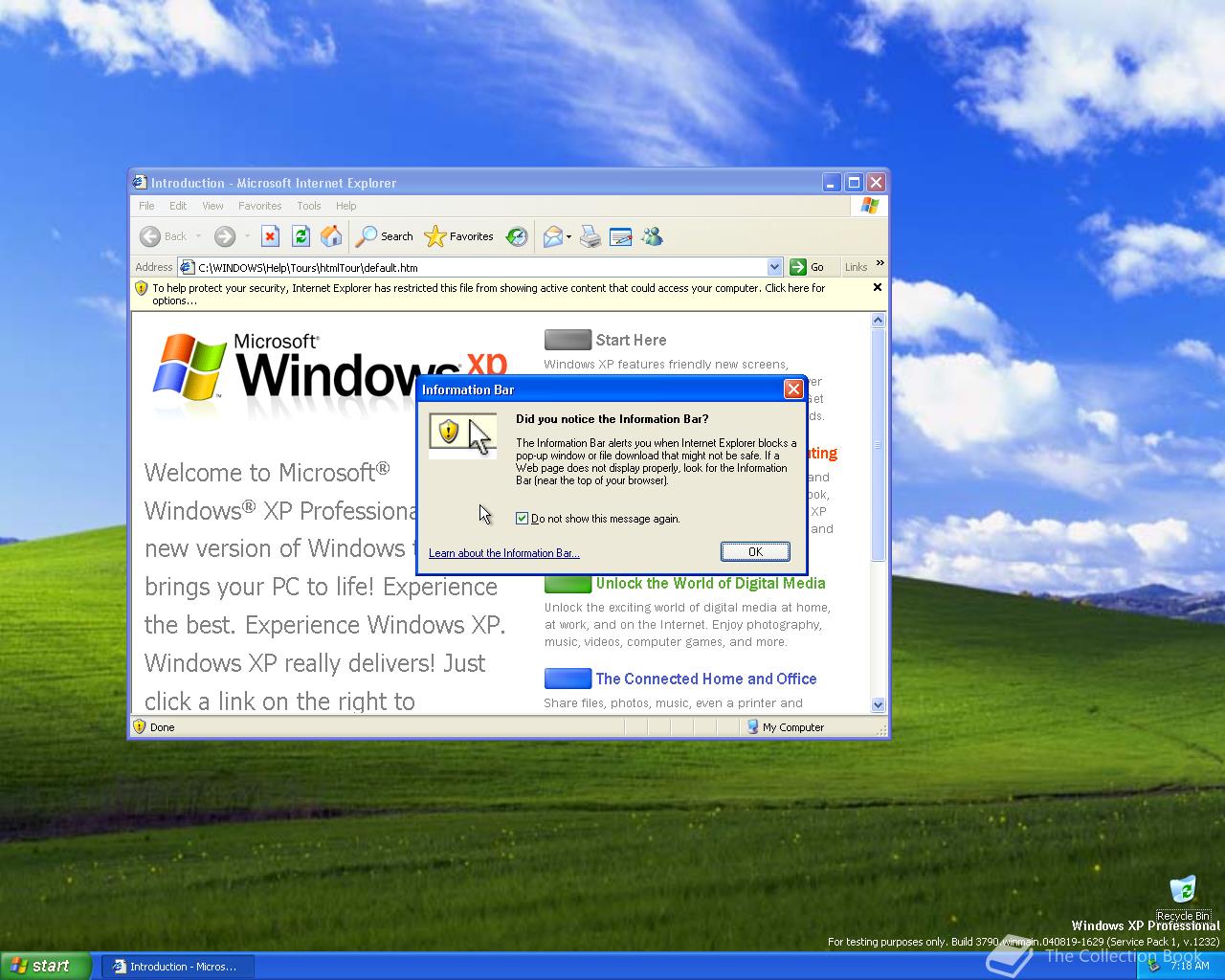Viewport: 1225px width, 980px height.
Task: Open the Help menu
Action: point(345,206)
